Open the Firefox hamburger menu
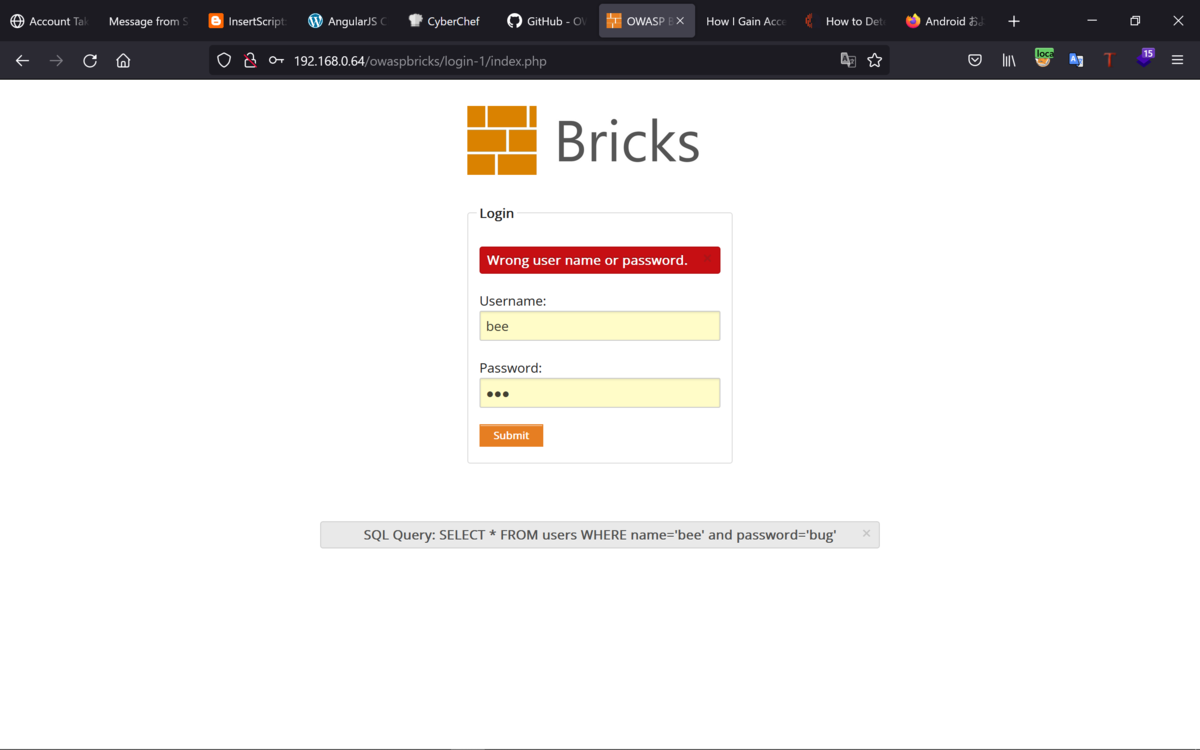The width and height of the screenshot is (1200, 750). [x=1177, y=61]
